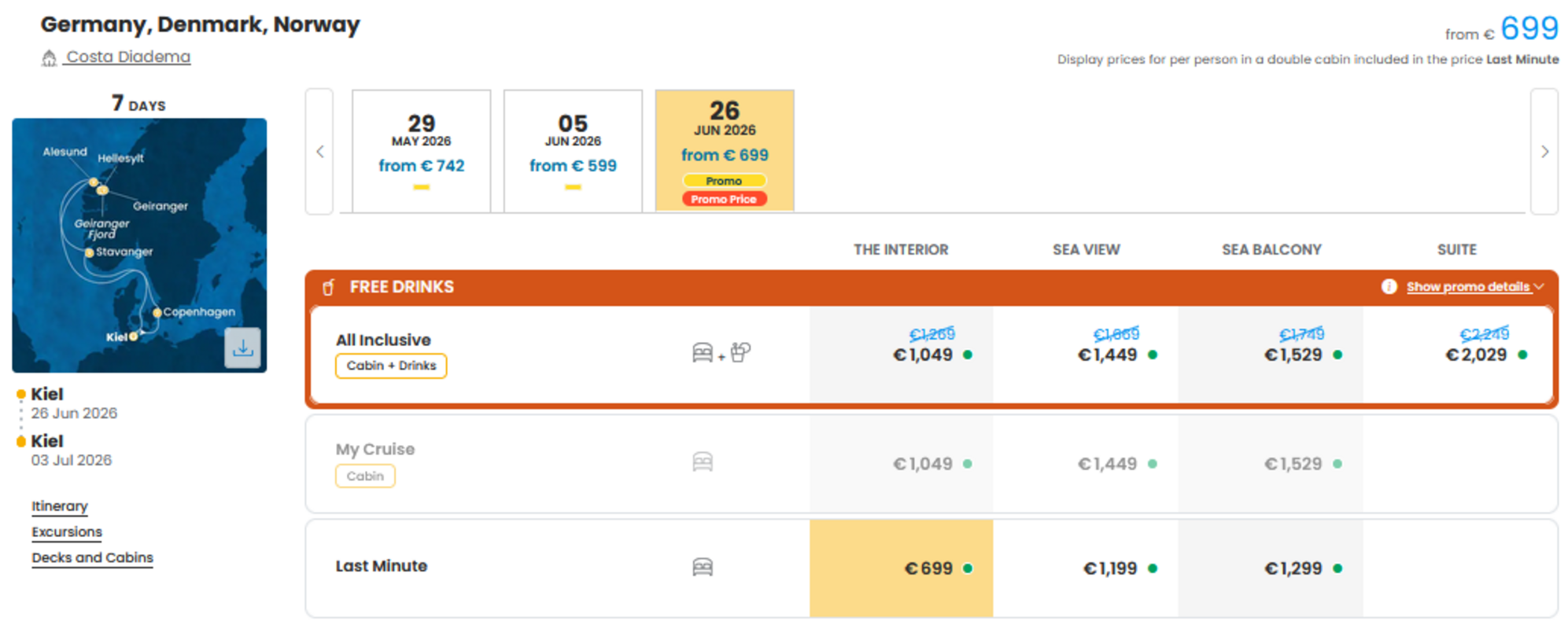Show previous departure dates with left arrow
1568x629 pixels.
click(x=319, y=152)
